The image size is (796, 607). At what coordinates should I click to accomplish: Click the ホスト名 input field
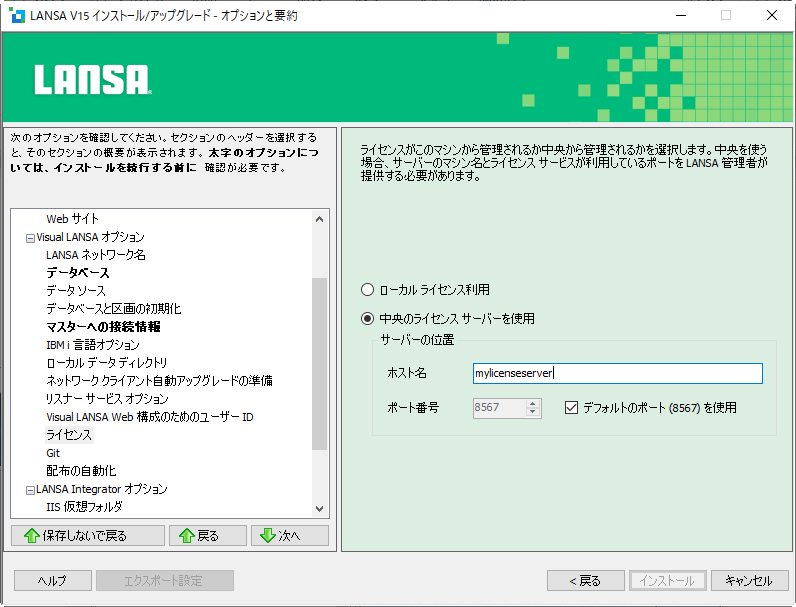point(617,374)
